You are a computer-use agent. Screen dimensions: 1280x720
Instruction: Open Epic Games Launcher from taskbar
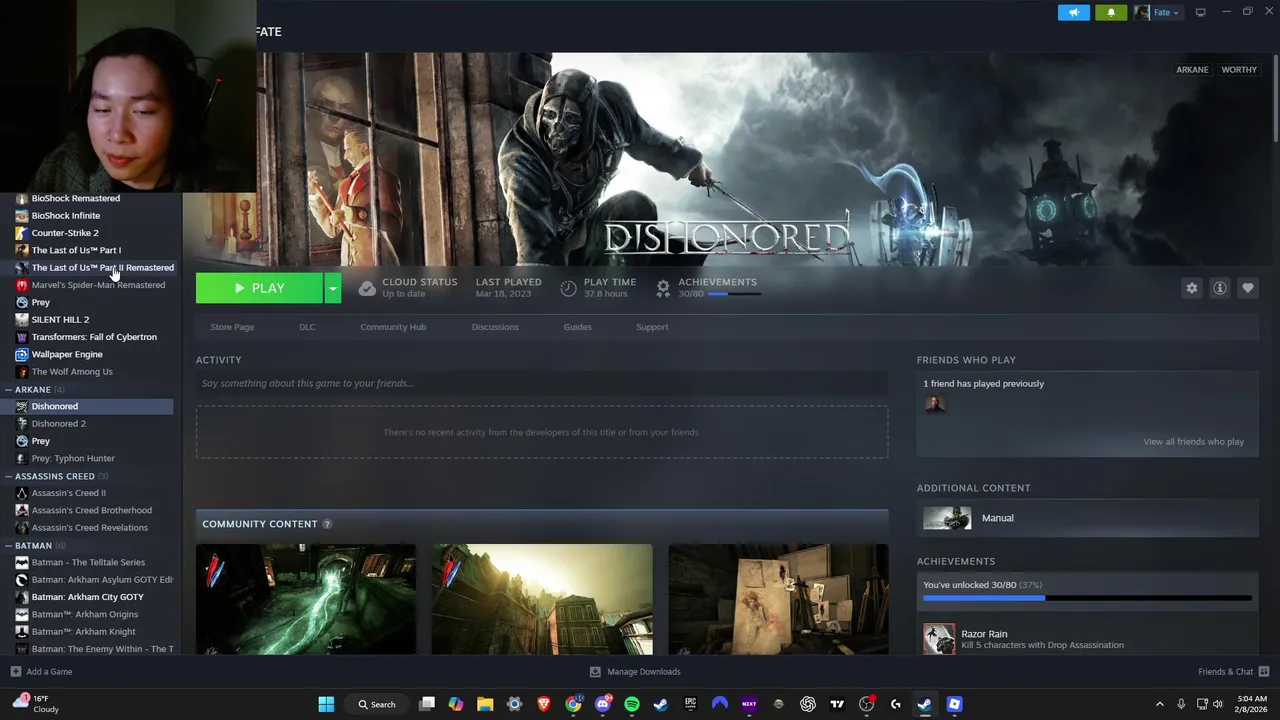click(690, 704)
